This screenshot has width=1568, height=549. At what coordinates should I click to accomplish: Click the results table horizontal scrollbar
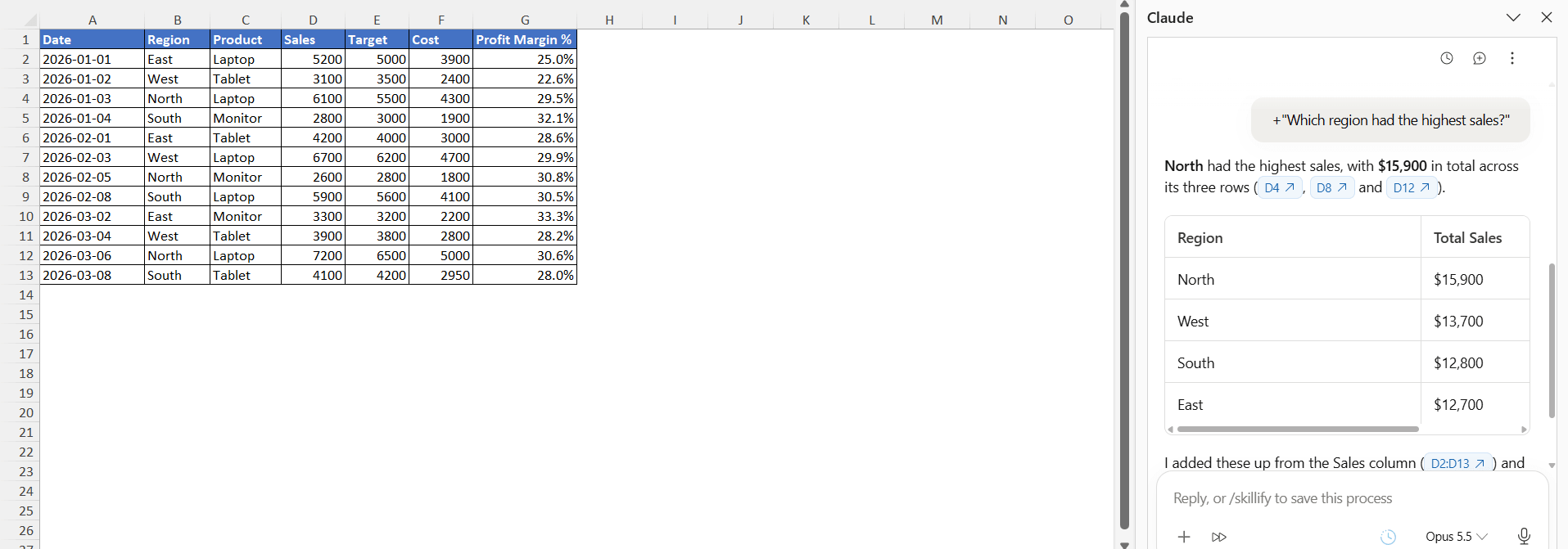(x=1298, y=429)
